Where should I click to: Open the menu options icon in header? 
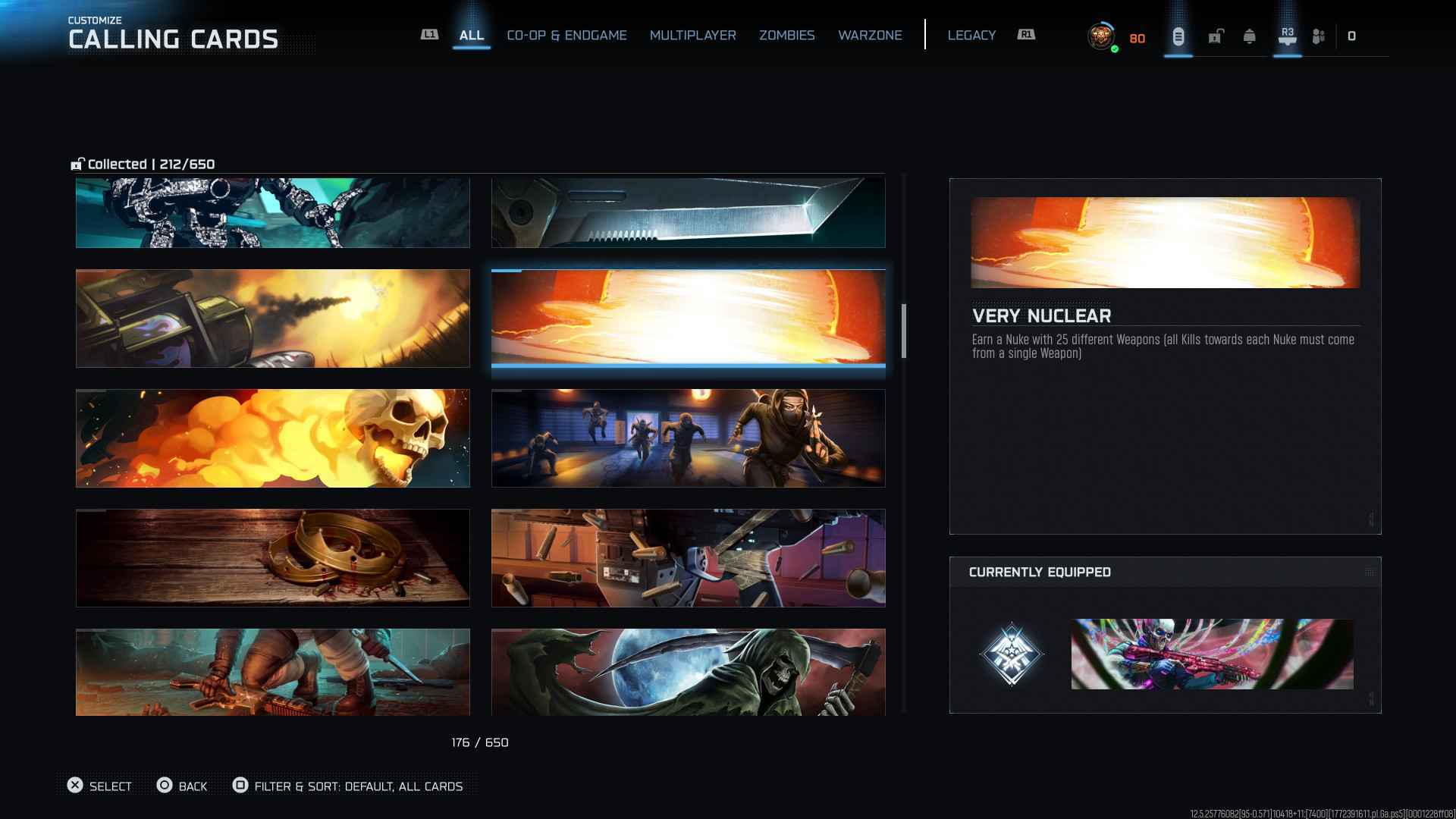coord(1178,36)
